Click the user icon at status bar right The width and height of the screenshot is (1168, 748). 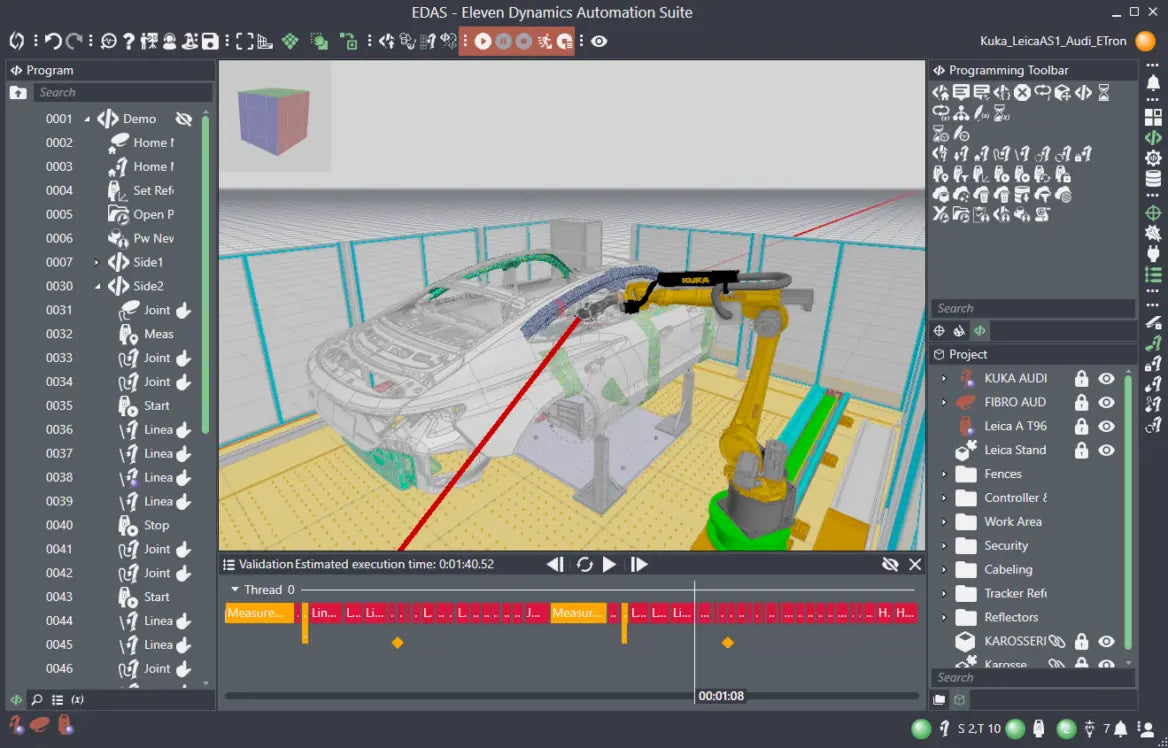(1146, 728)
